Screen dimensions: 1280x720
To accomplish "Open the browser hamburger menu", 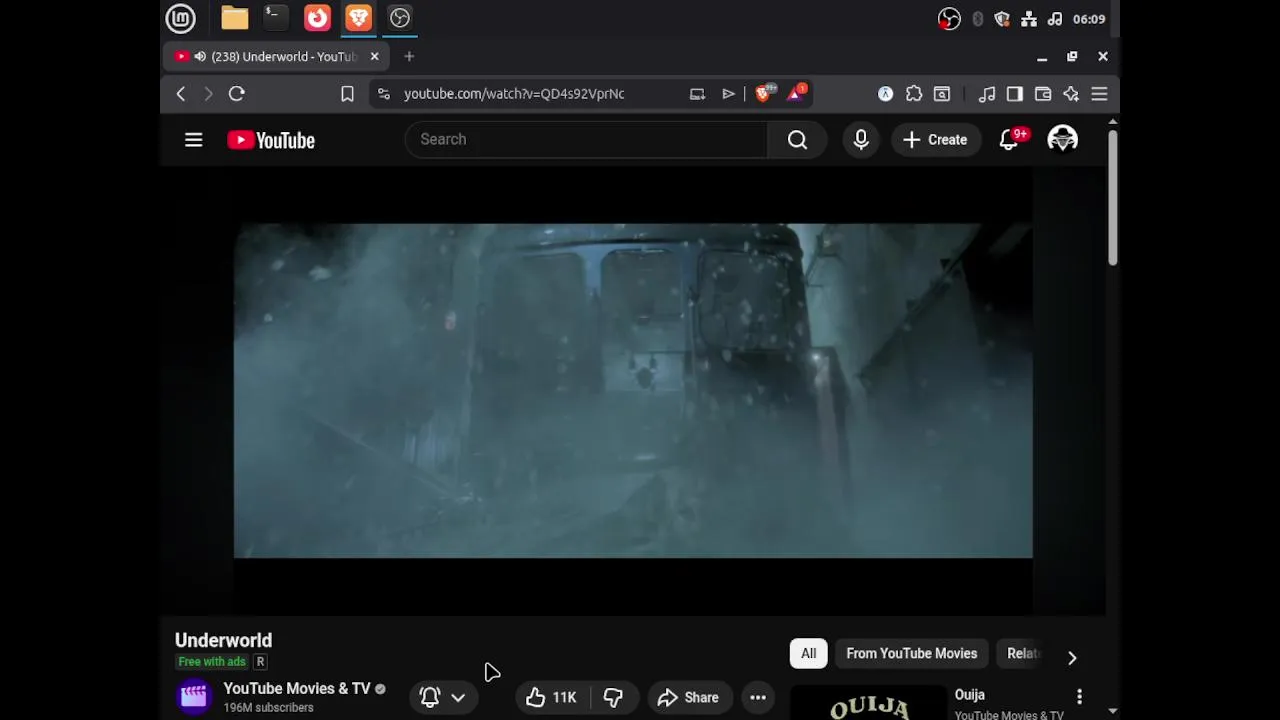I will [x=1099, y=94].
